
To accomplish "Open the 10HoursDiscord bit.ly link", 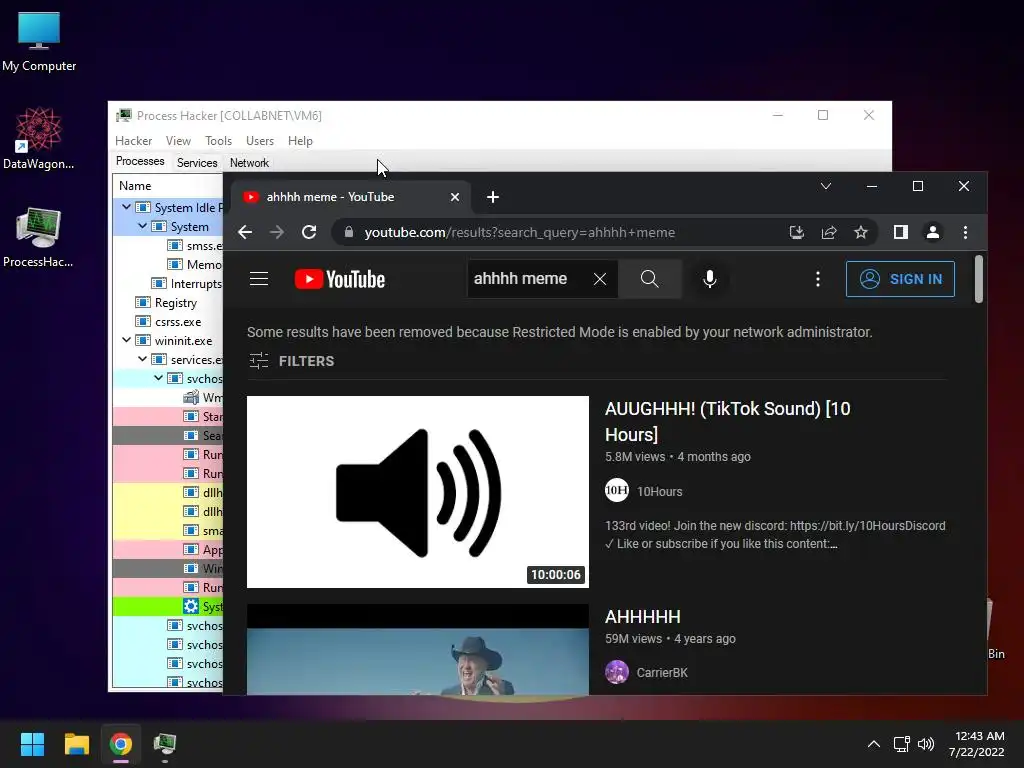I will click(867, 526).
